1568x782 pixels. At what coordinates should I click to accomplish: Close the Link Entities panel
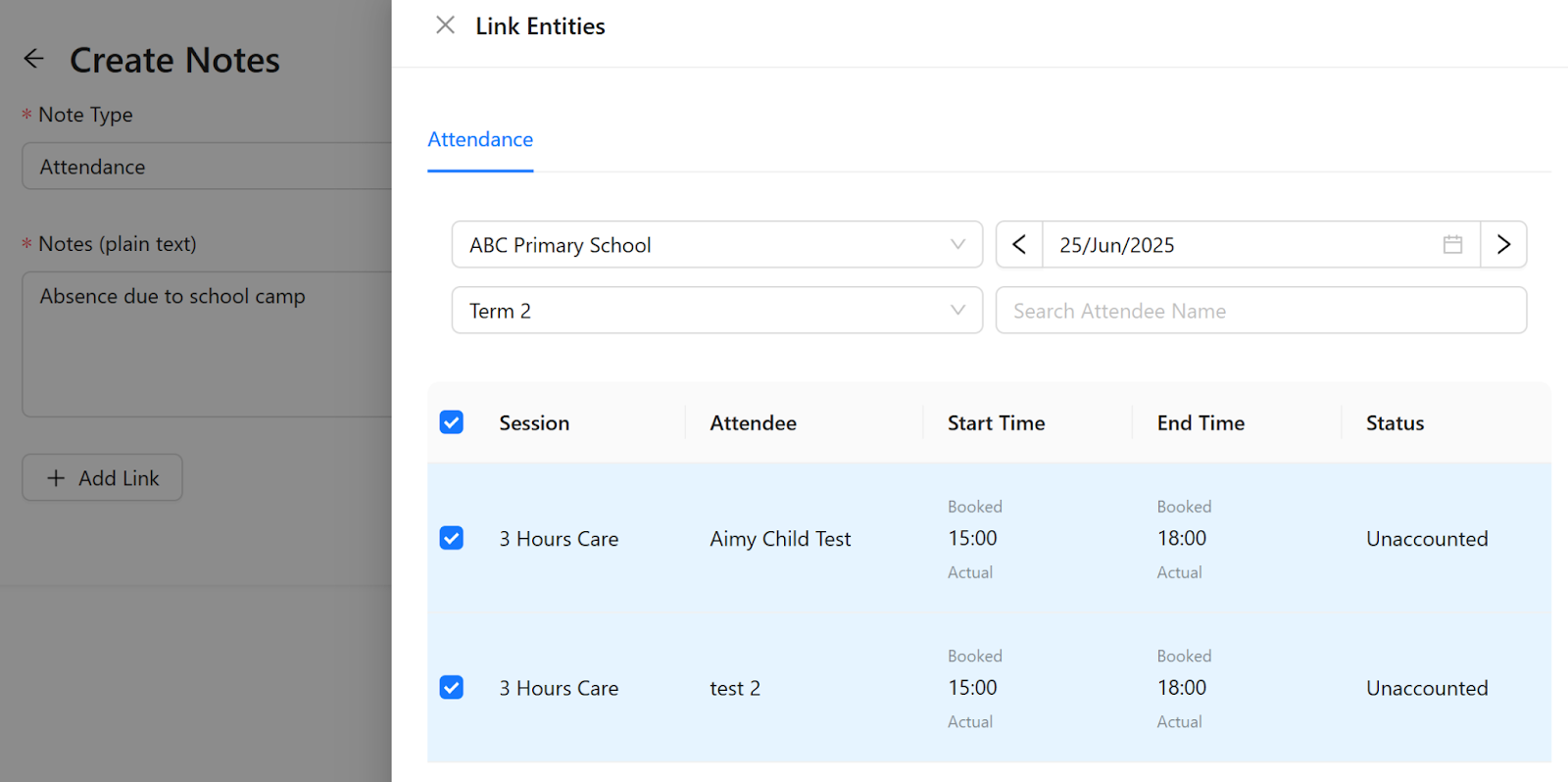445,25
